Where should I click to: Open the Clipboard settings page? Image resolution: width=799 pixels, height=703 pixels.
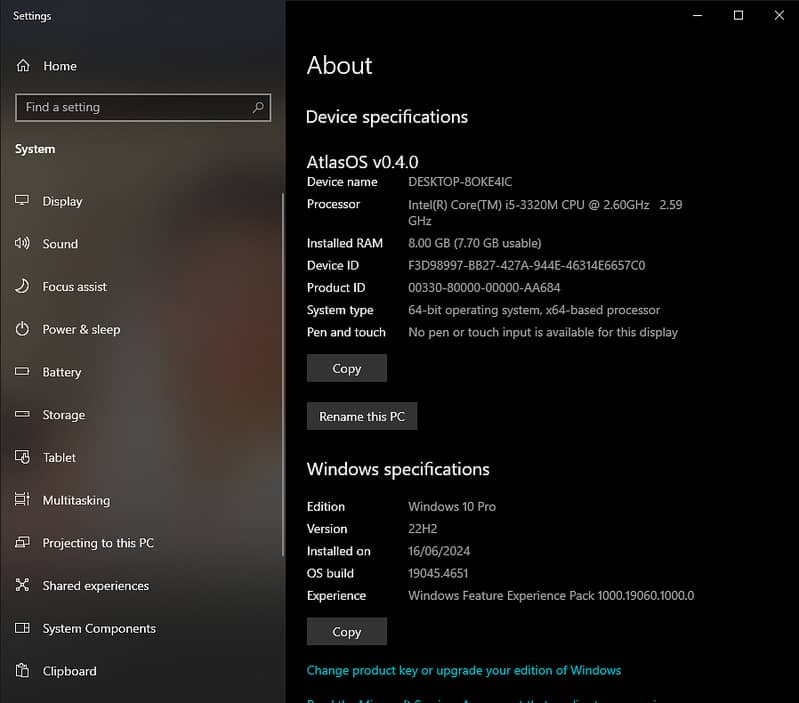point(69,671)
